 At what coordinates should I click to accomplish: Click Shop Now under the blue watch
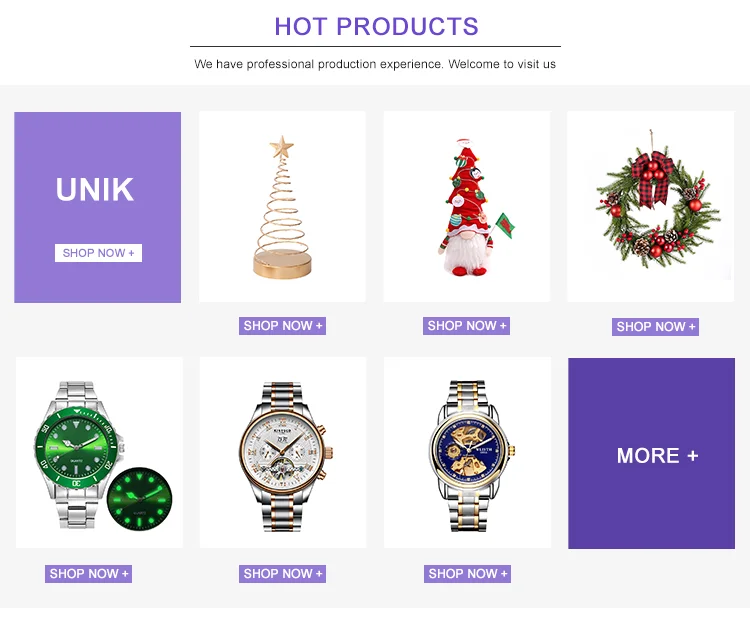467,574
